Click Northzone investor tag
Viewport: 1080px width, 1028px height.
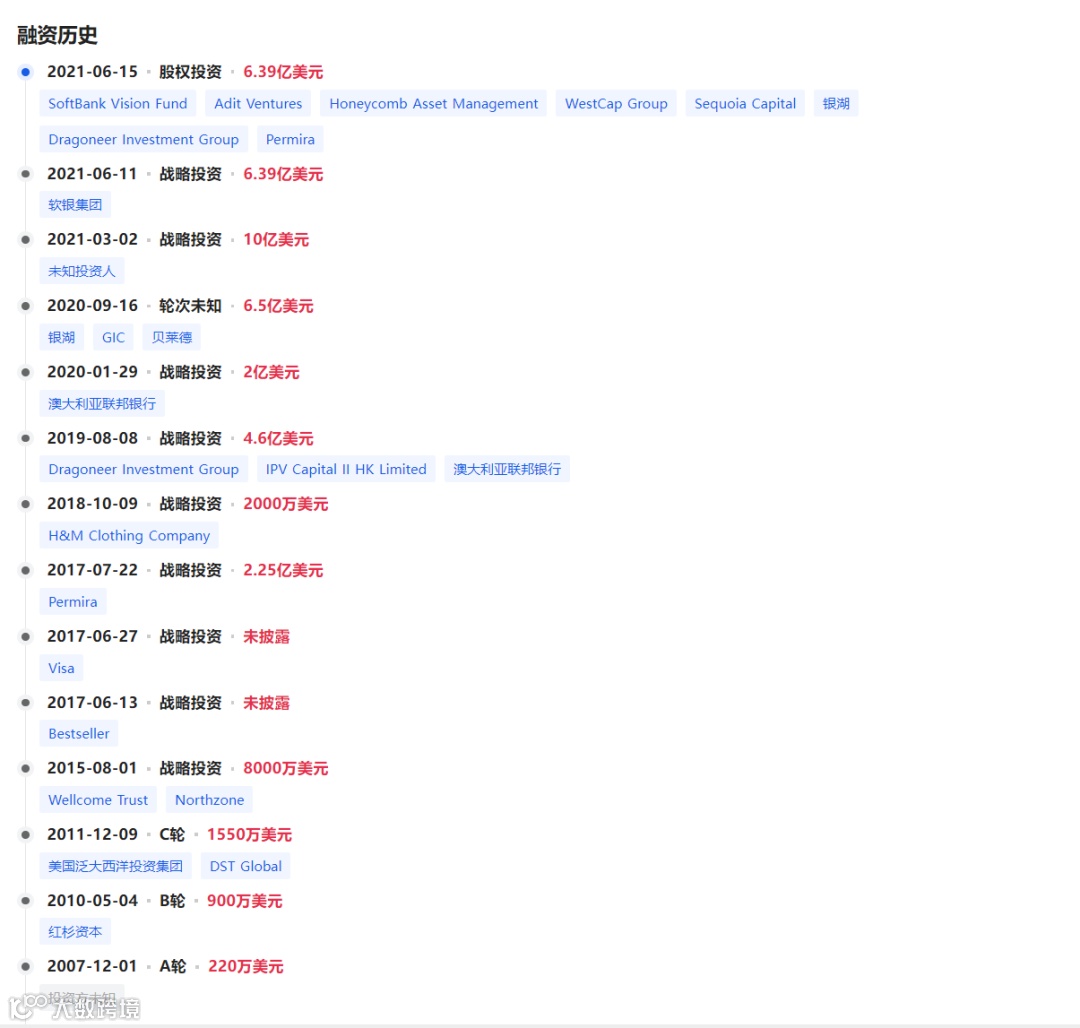point(209,799)
